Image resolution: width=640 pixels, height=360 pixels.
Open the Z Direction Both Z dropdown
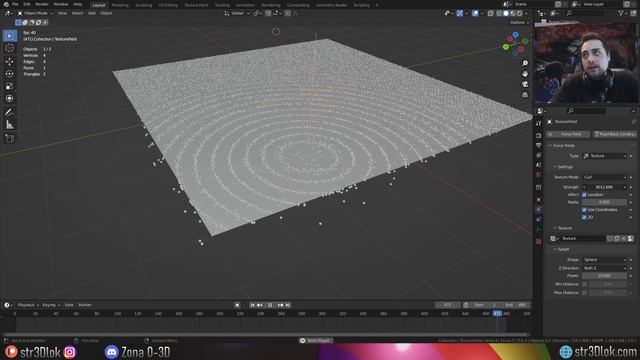pyautogui.click(x=604, y=268)
